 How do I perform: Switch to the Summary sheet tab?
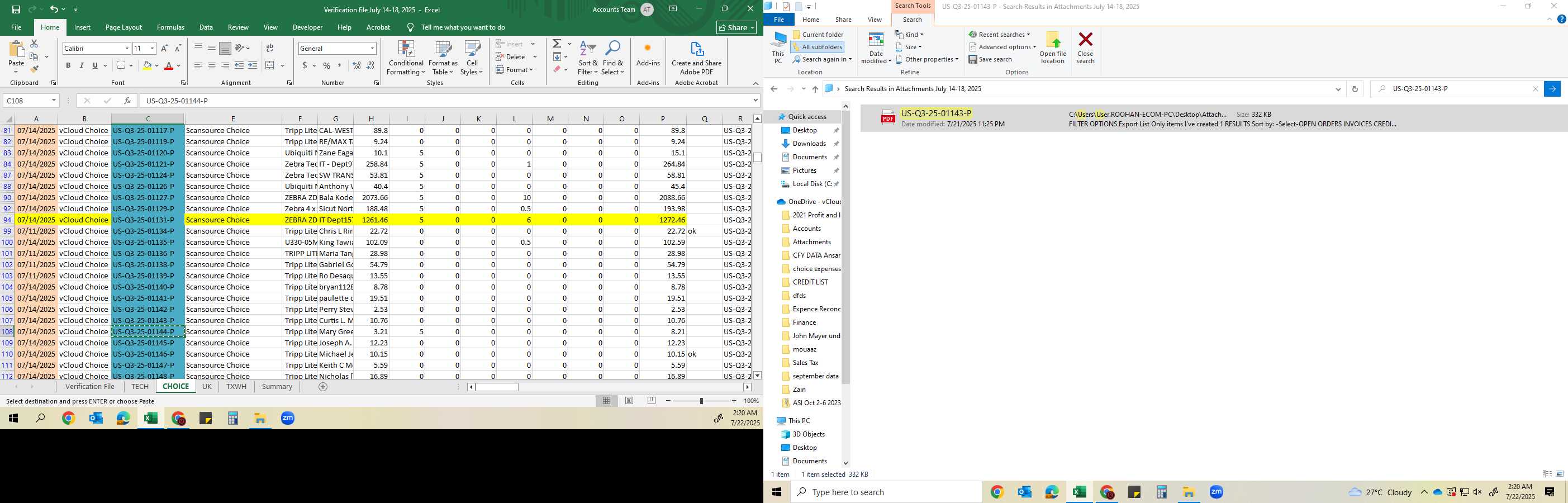tap(277, 387)
